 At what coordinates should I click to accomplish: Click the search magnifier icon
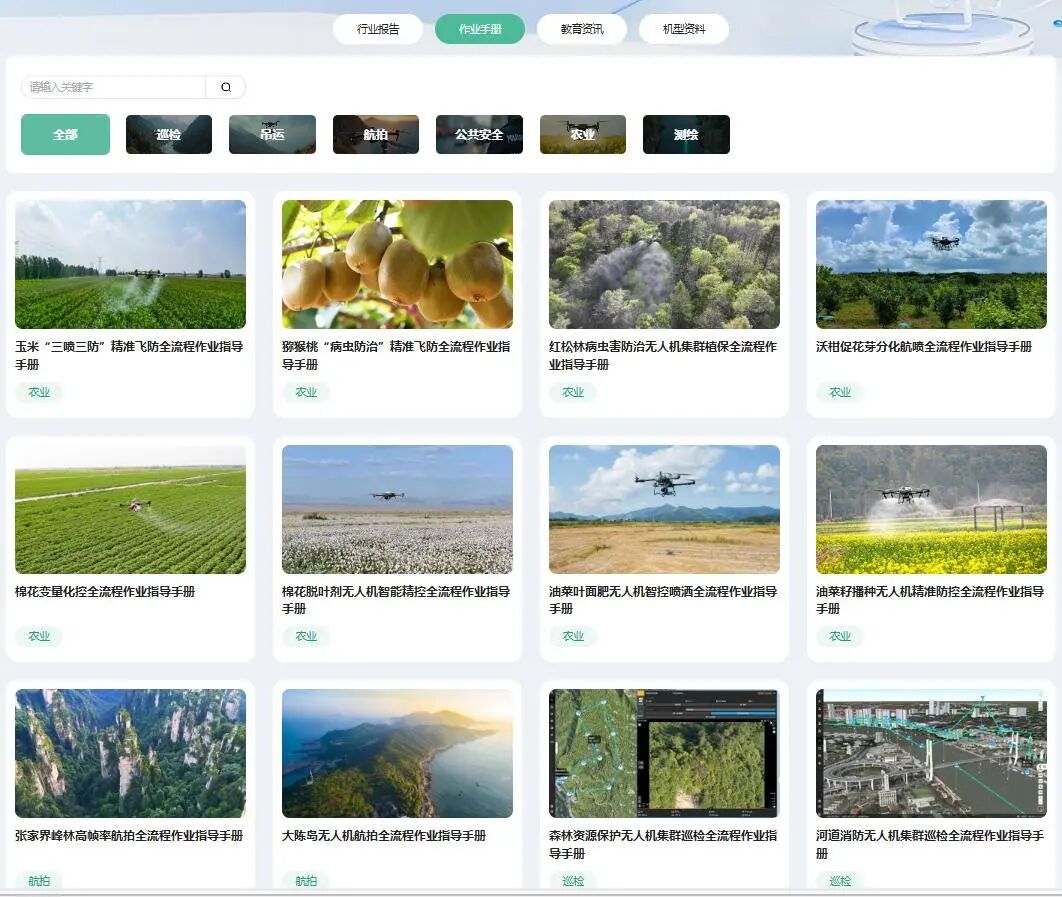pos(226,87)
